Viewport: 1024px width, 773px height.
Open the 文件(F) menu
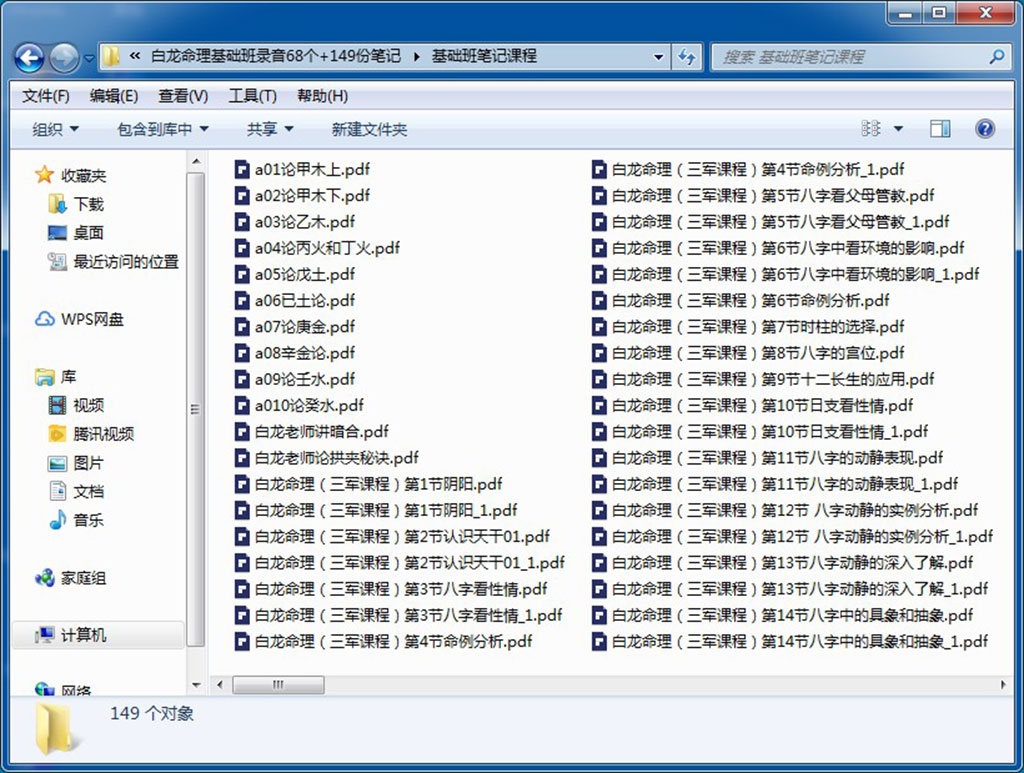46,96
